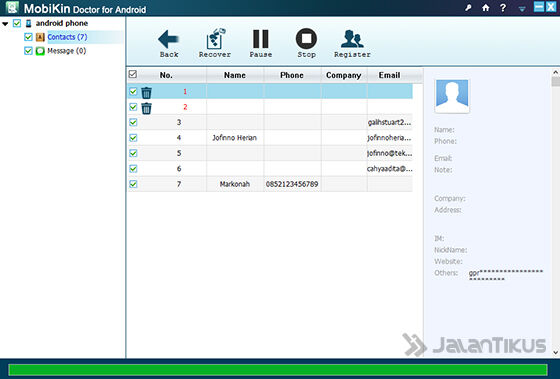Viewport: 560px width, 379px height.
Task: Click the phone icon beside android phone
Action: coord(29,24)
